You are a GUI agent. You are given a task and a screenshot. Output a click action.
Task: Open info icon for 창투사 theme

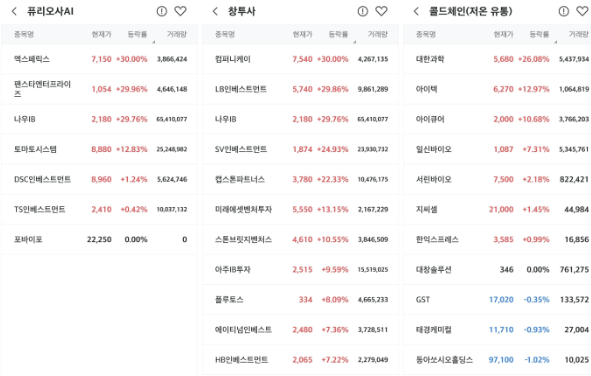363,11
